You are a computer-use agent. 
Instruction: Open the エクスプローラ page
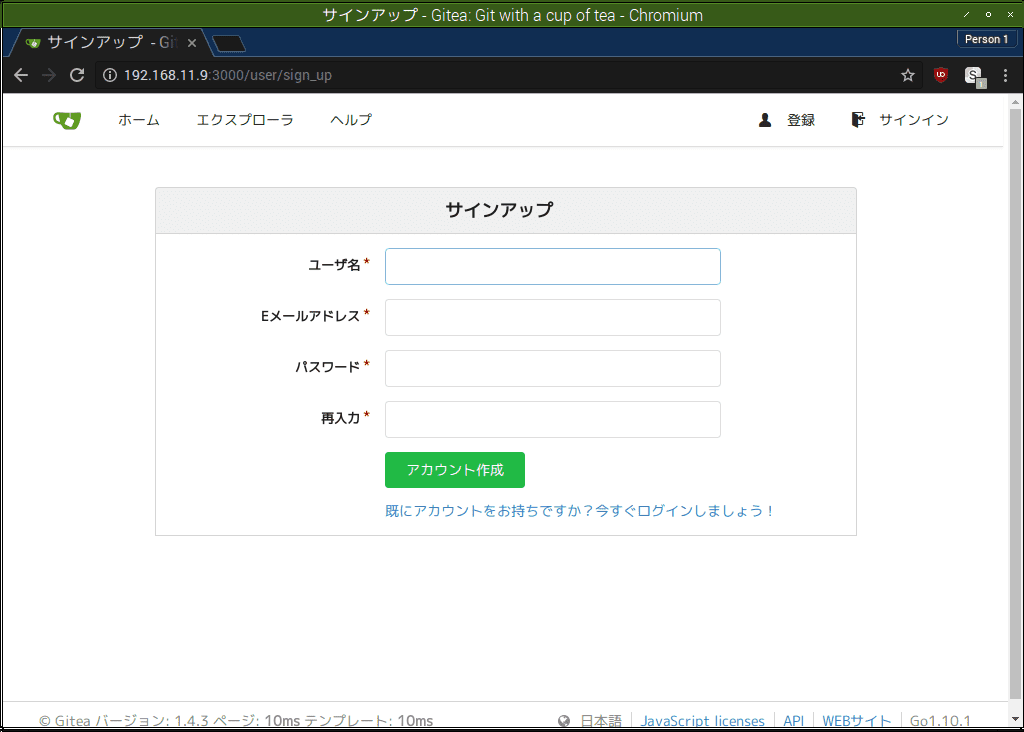tap(244, 119)
